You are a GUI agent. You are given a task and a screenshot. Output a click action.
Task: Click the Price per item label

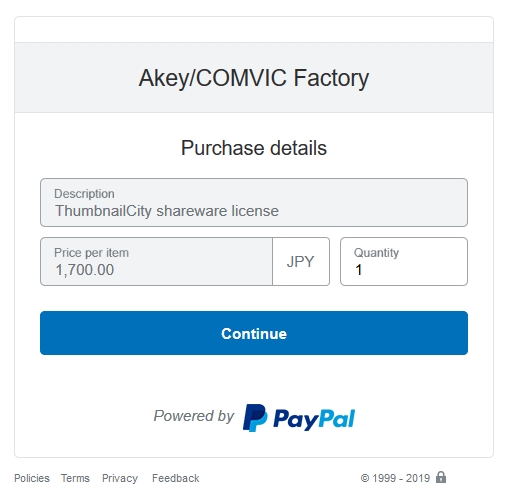(91, 253)
